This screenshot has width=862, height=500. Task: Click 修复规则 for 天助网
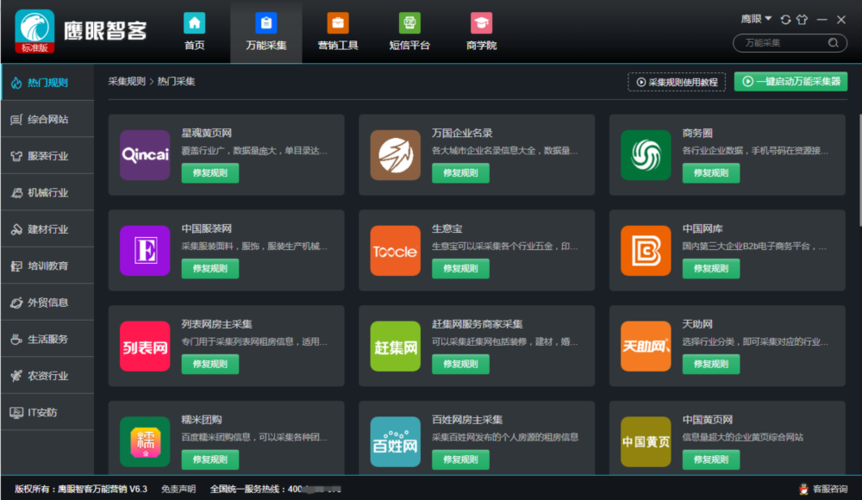pos(711,364)
